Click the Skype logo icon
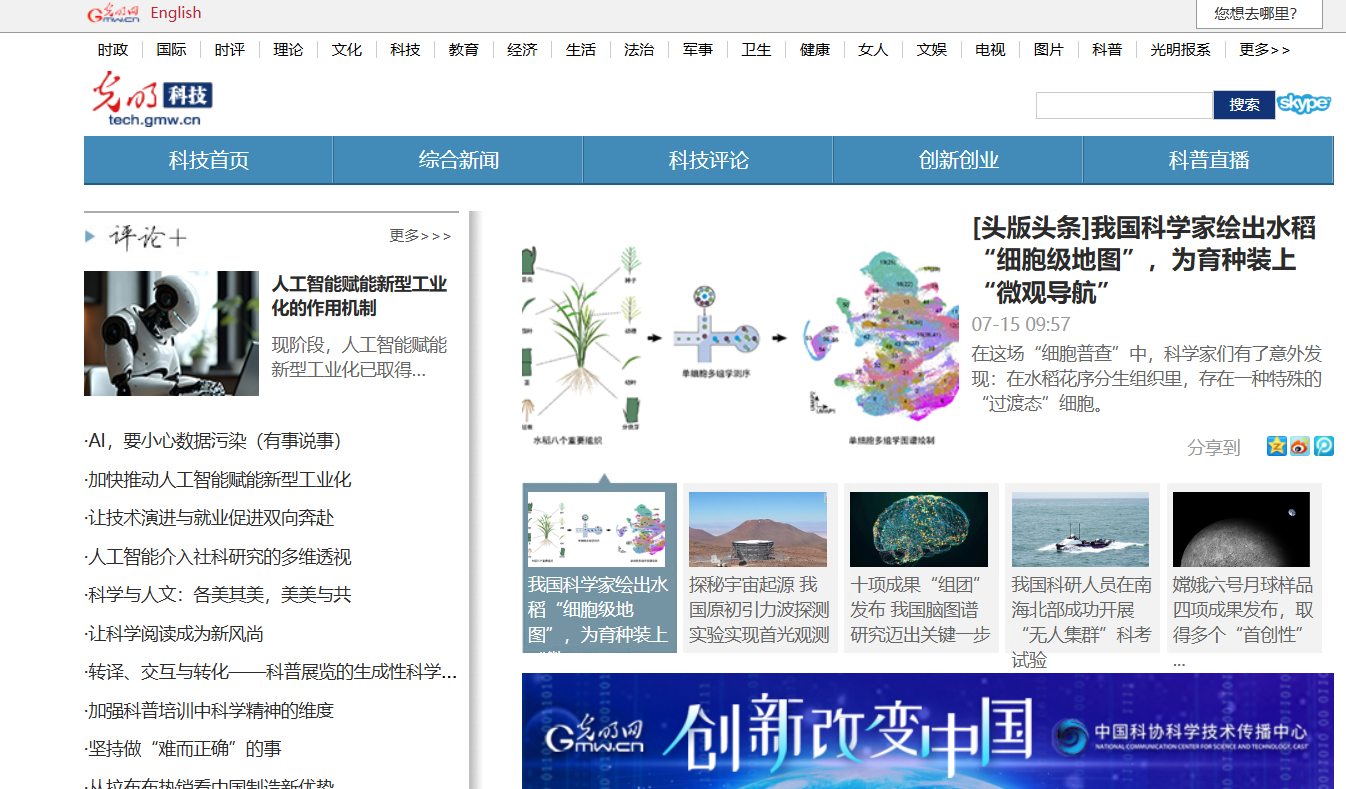The height and width of the screenshot is (789, 1346). (1304, 104)
